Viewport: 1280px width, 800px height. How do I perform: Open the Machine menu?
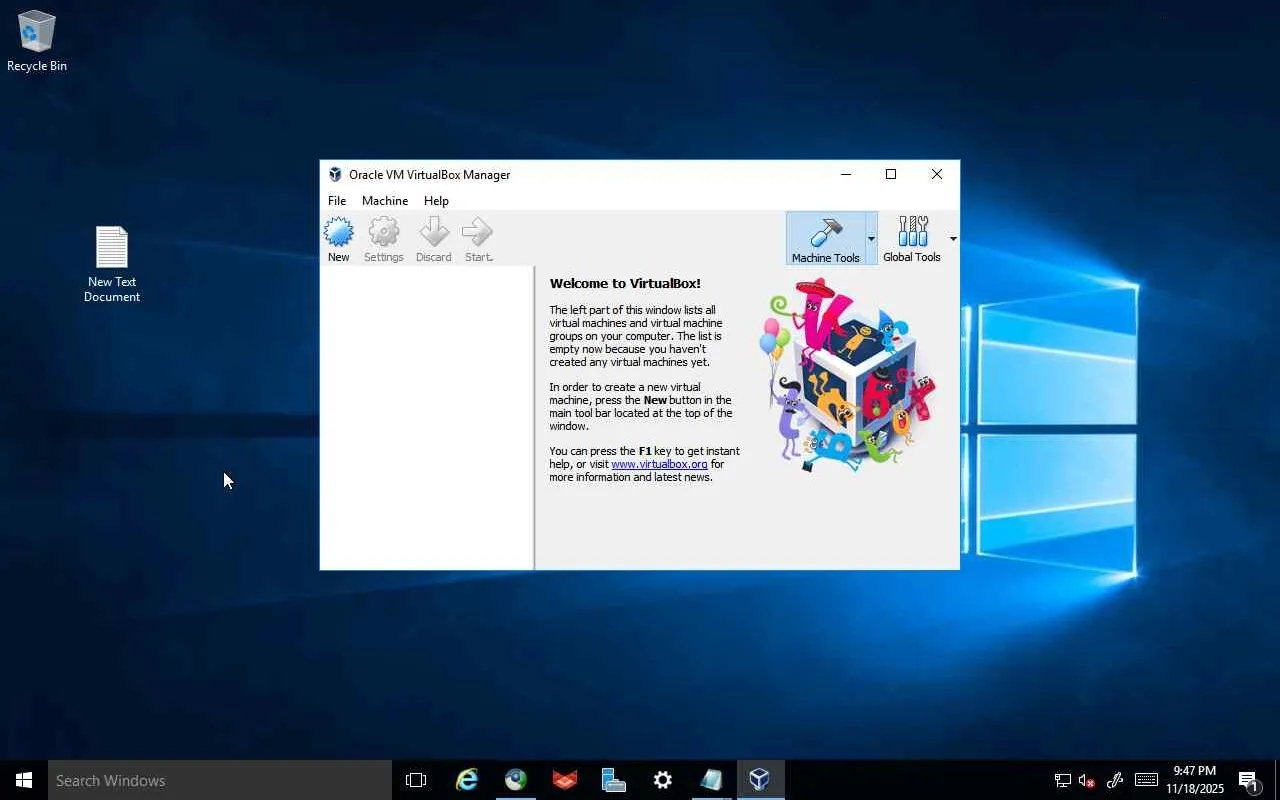point(385,201)
